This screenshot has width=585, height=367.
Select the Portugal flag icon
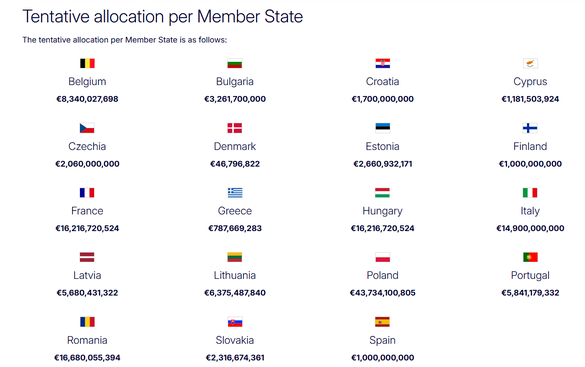[x=530, y=257]
